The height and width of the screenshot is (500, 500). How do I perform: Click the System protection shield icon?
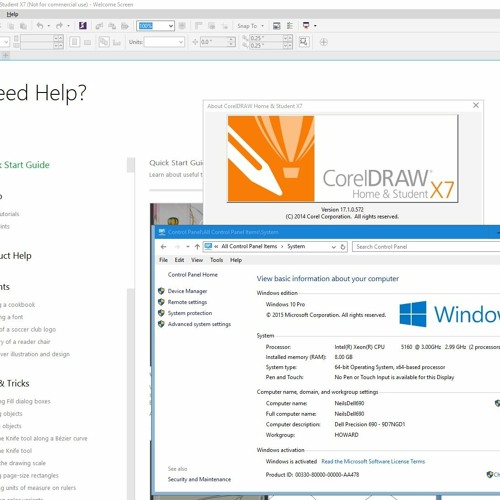click(x=161, y=313)
